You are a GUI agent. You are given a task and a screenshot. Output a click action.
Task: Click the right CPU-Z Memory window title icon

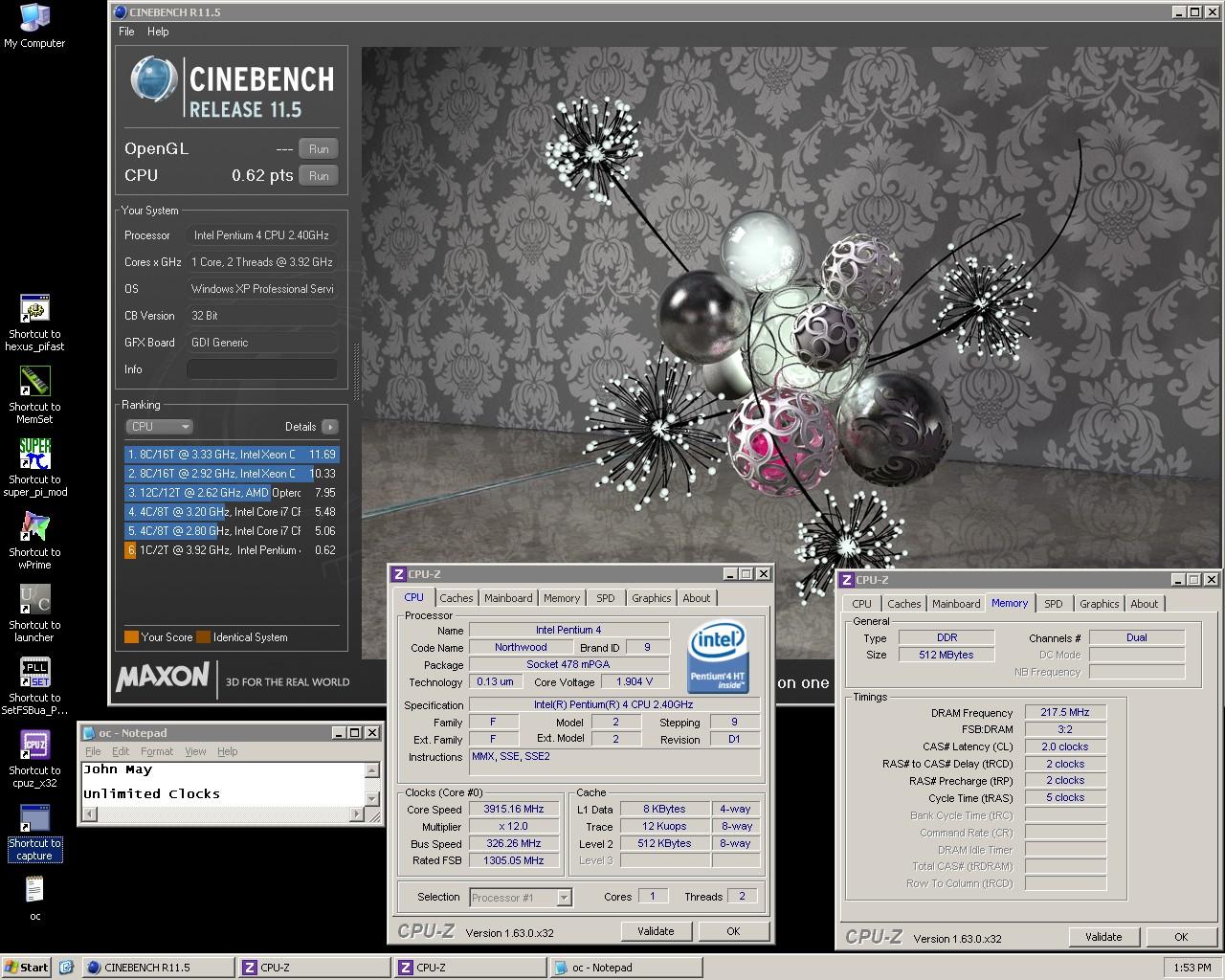(x=847, y=580)
